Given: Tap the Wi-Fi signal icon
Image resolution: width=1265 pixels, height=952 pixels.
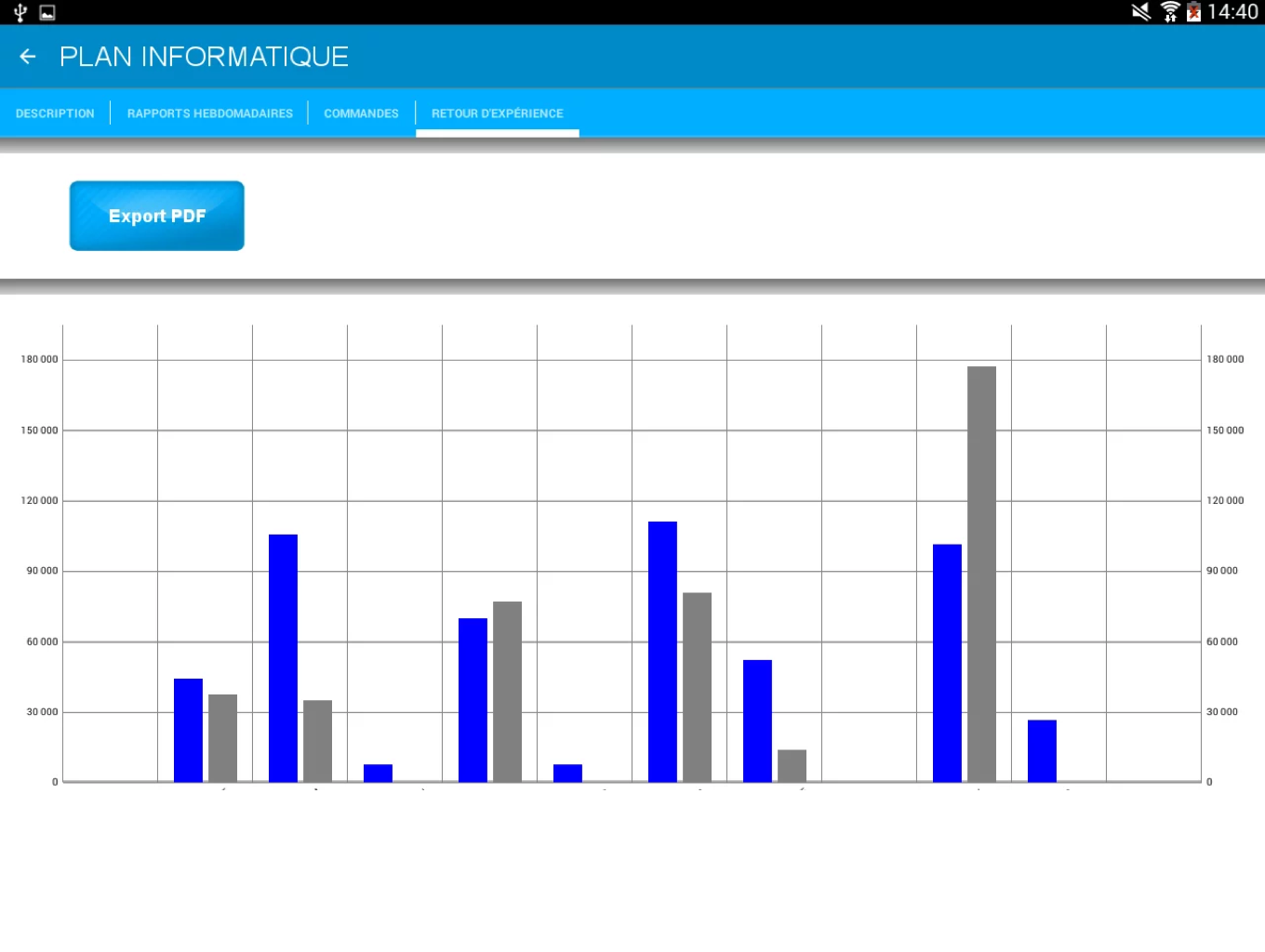Looking at the screenshot, I should pyautogui.click(x=1169, y=12).
